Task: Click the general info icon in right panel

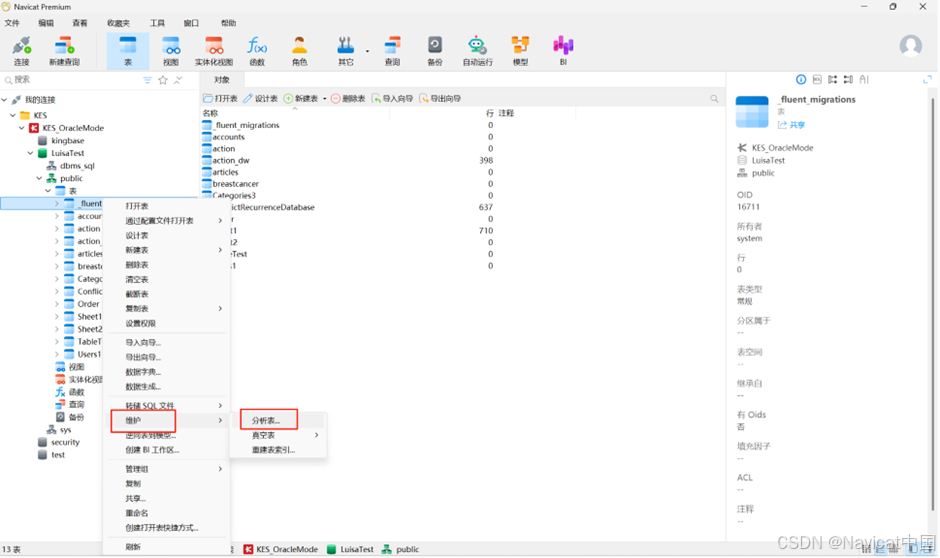Action: point(801,79)
